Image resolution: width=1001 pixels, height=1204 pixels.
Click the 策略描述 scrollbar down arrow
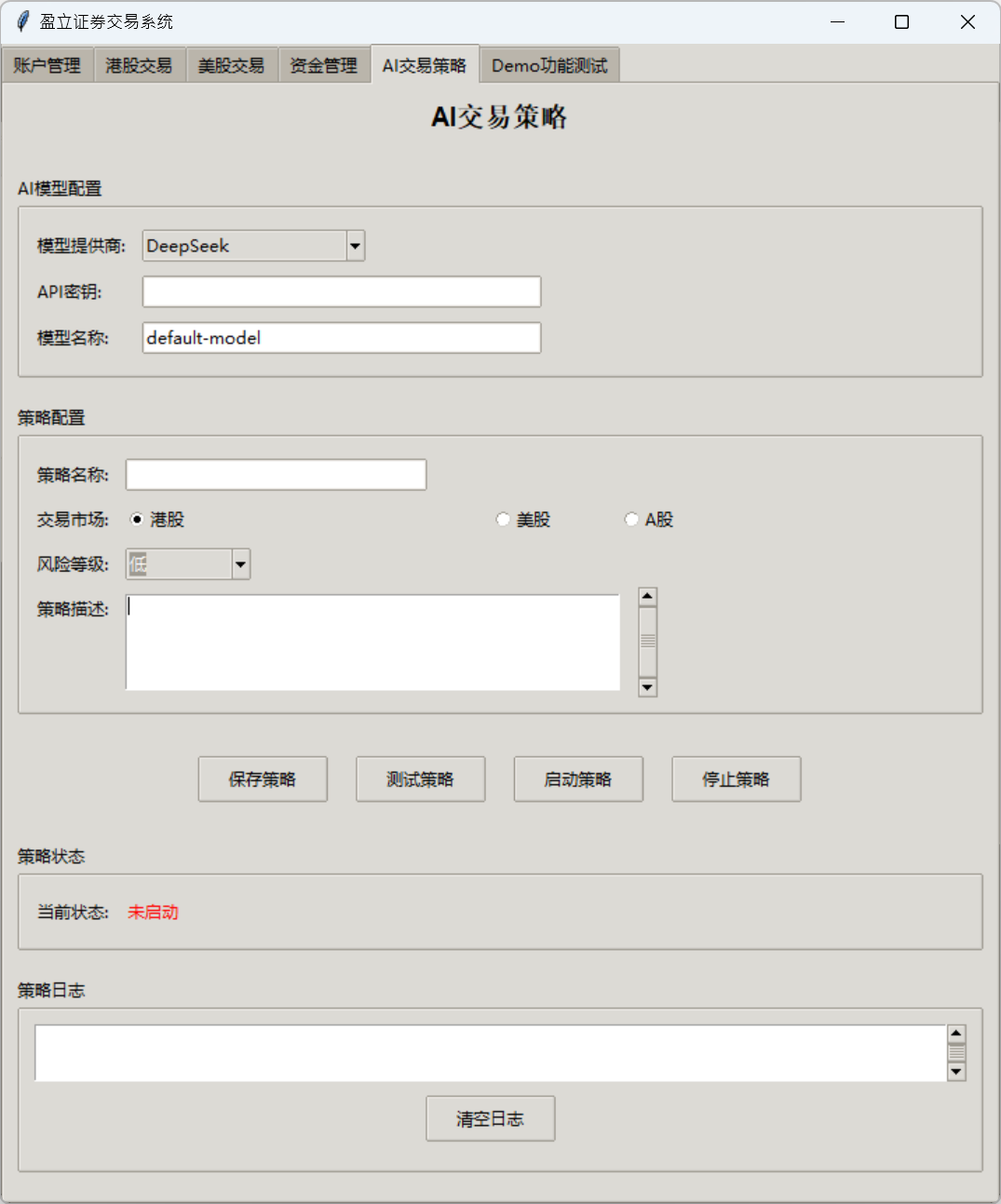(648, 687)
